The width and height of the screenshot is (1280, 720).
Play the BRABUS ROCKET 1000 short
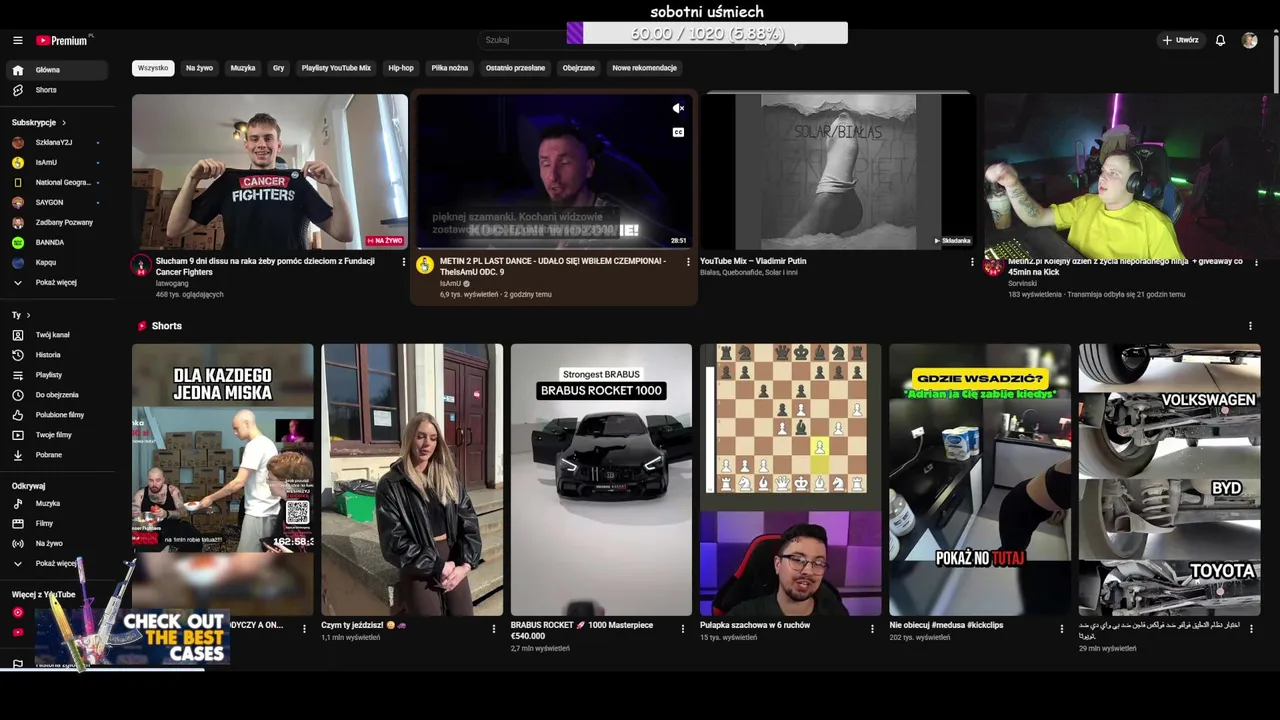tap(601, 480)
